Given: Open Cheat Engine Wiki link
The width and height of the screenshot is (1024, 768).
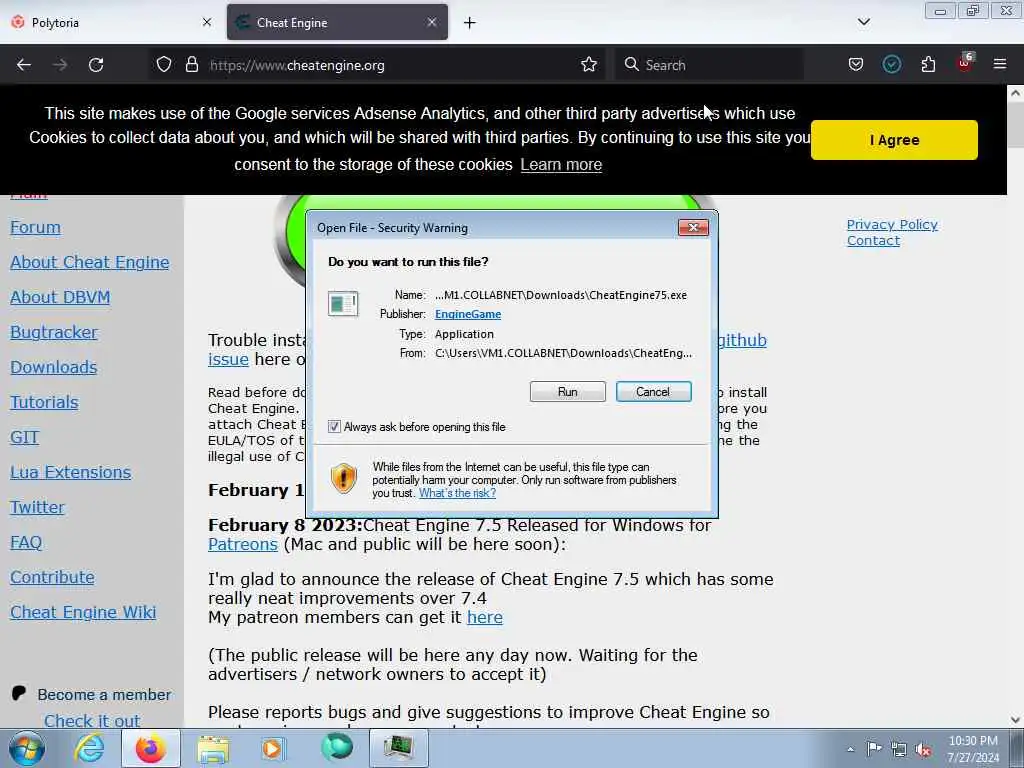Looking at the screenshot, I should (83, 613).
